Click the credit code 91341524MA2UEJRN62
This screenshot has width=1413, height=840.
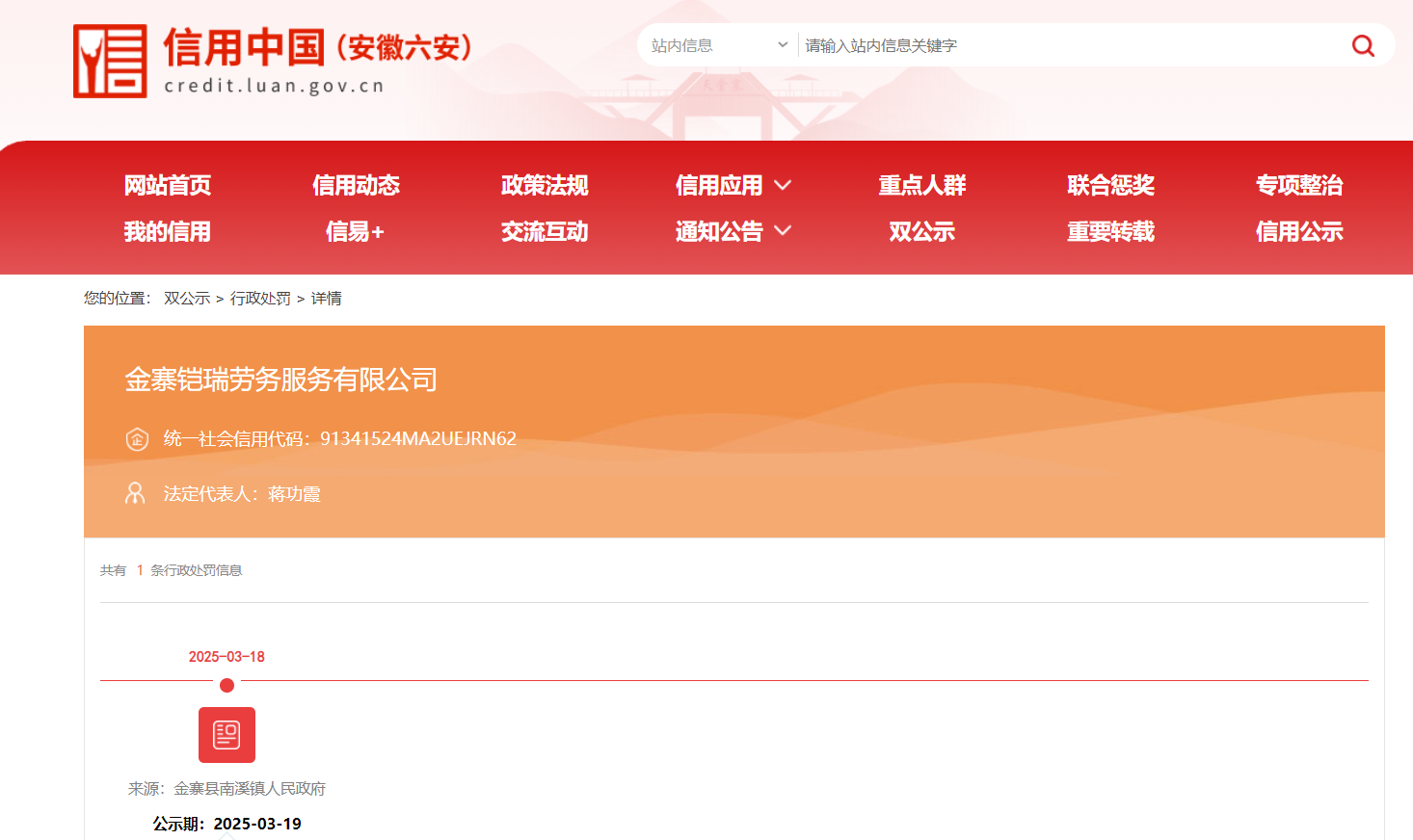418,439
